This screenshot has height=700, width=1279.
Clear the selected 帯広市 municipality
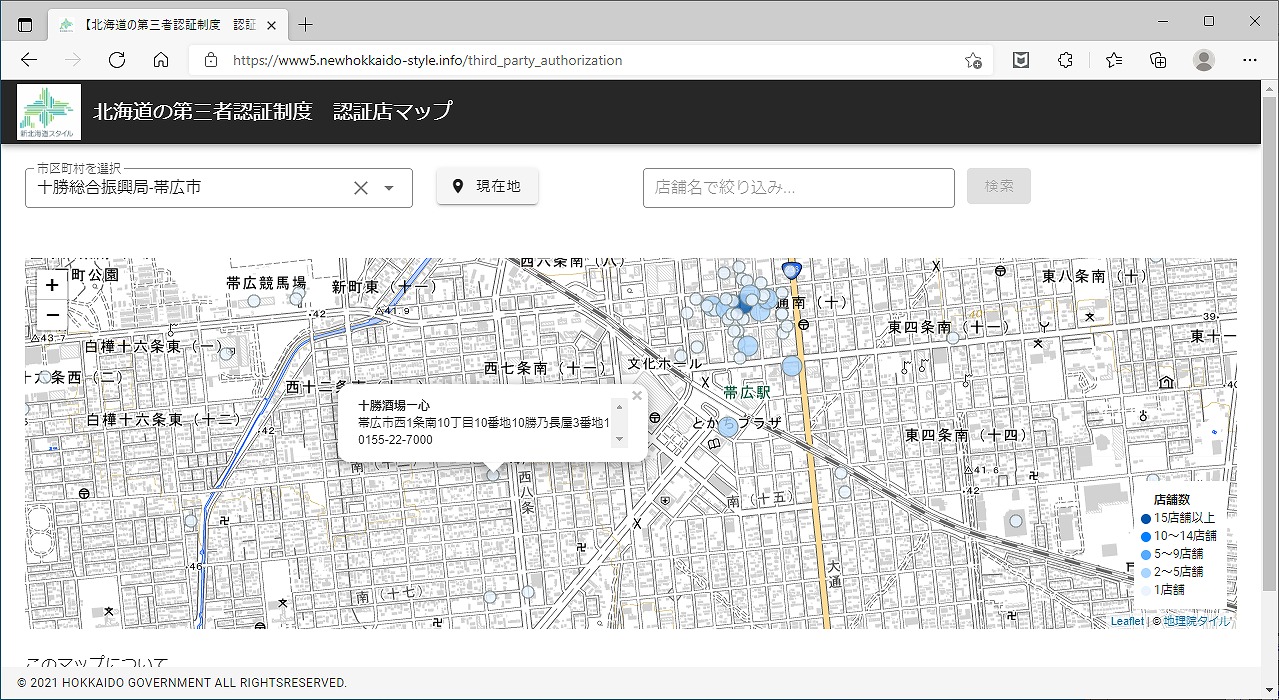point(361,188)
